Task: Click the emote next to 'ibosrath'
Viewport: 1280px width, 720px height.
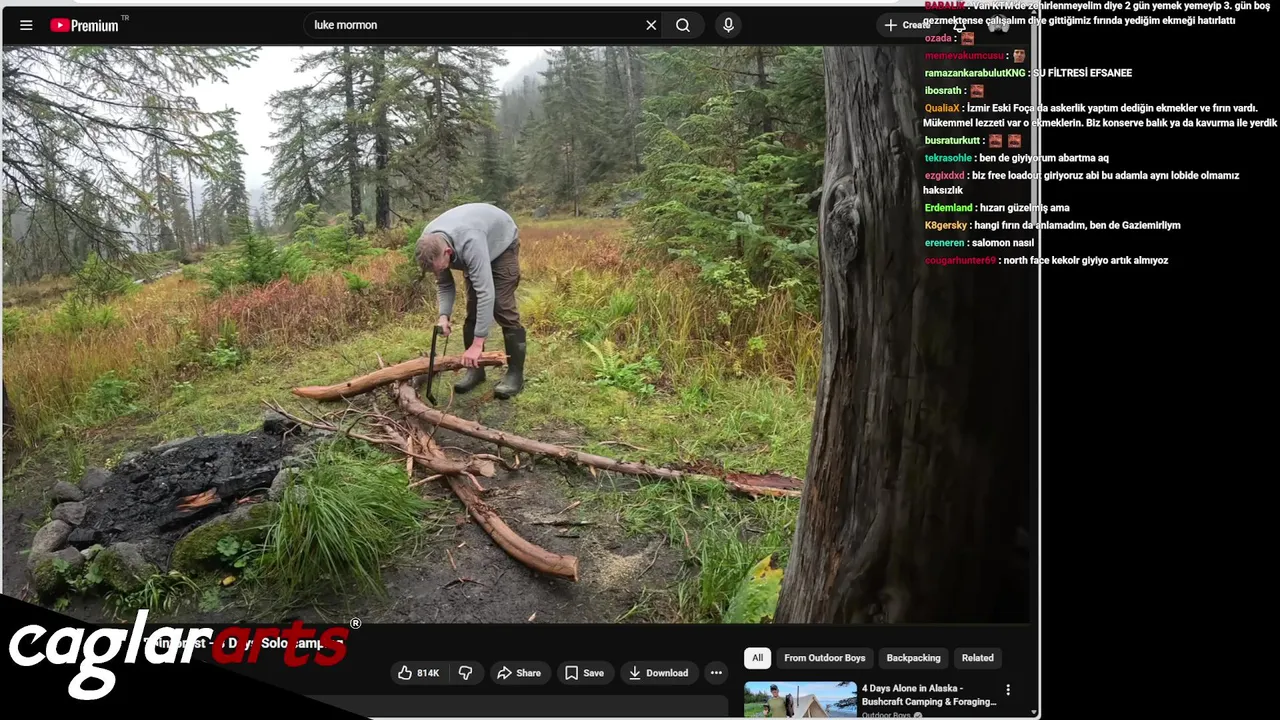Action: (x=977, y=91)
